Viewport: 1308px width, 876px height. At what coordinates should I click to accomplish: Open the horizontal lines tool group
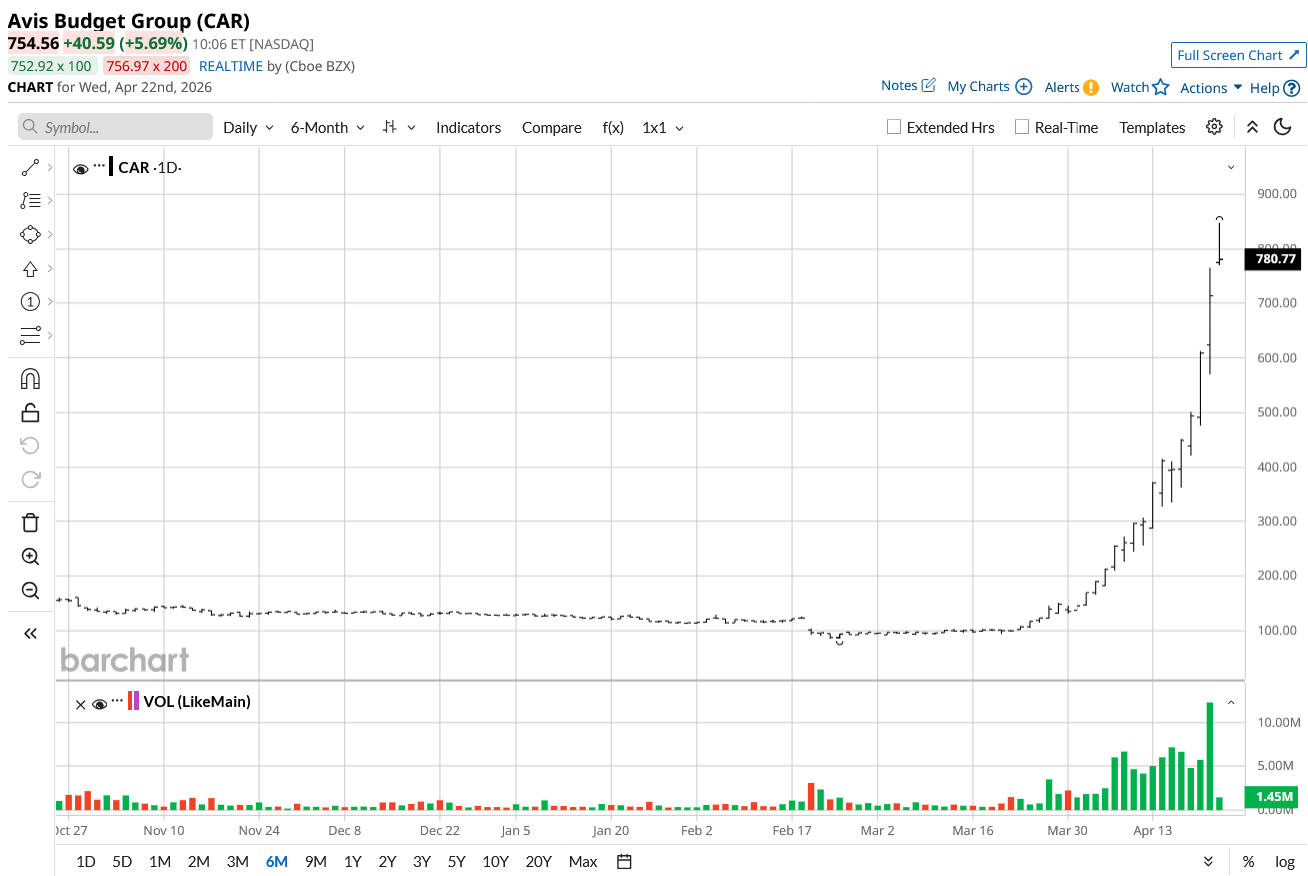pyautogui.click(x=30, y=335)
